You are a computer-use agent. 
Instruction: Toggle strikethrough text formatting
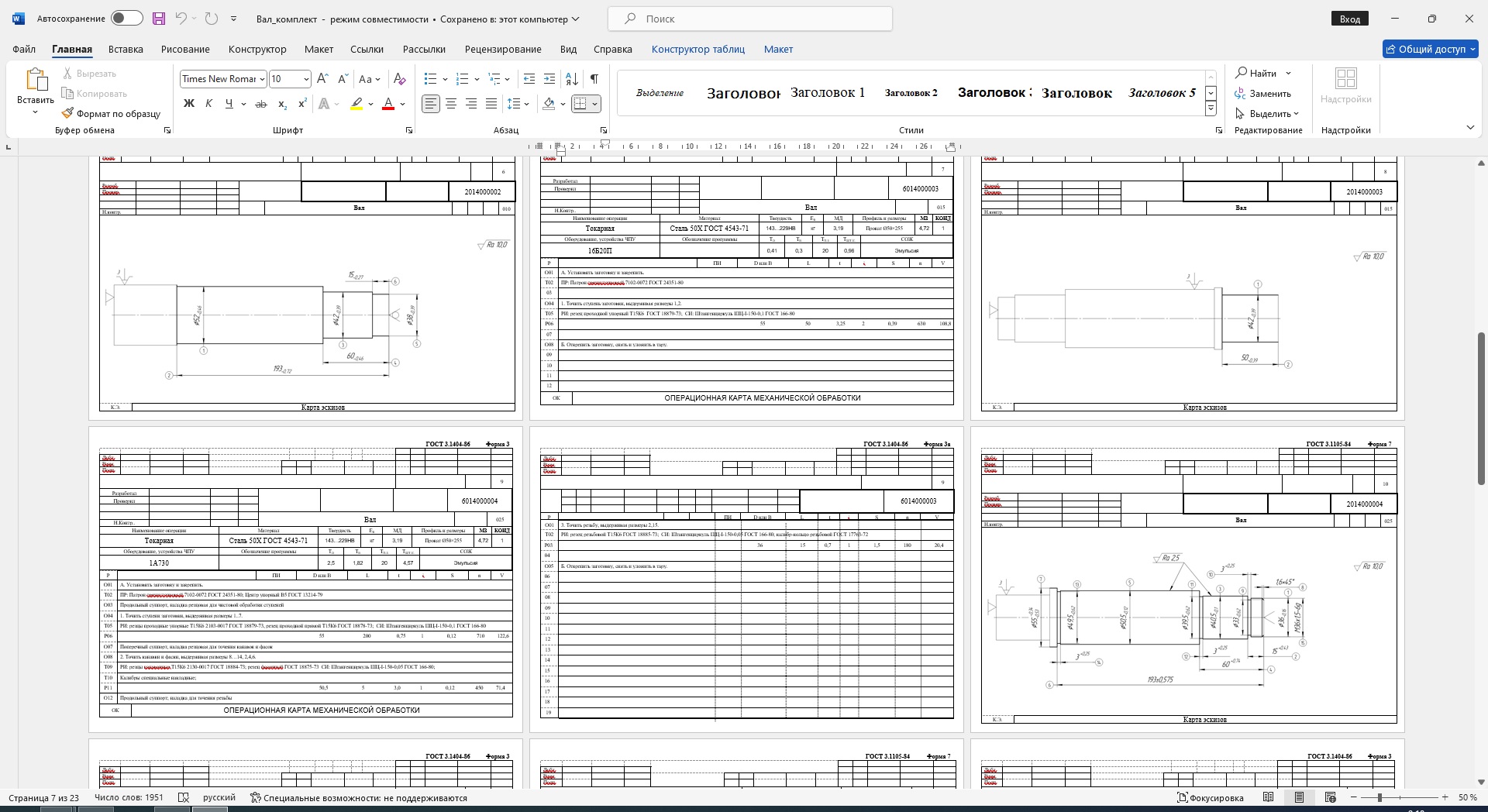(261, 104)
